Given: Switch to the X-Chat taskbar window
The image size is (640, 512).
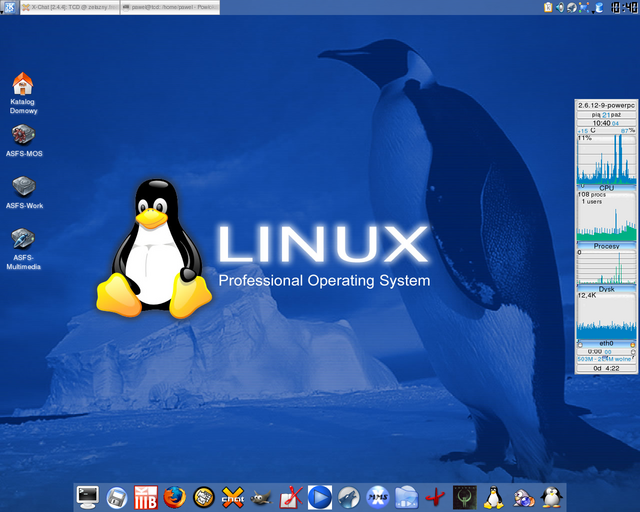Looking at the screenshot, I should pyautogui.click(x=69, y=7).
